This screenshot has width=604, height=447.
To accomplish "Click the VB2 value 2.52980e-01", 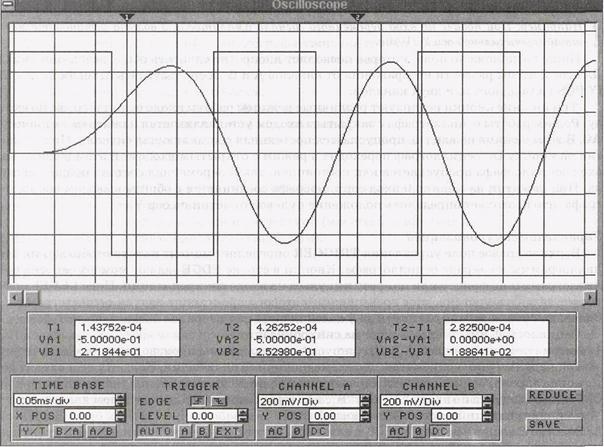I will 285,352.
